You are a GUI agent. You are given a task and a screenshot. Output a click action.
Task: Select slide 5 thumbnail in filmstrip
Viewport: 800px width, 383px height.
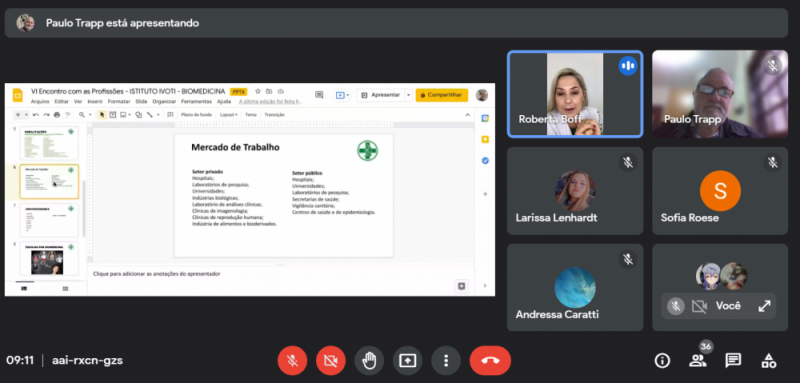(x=49, y=143)
